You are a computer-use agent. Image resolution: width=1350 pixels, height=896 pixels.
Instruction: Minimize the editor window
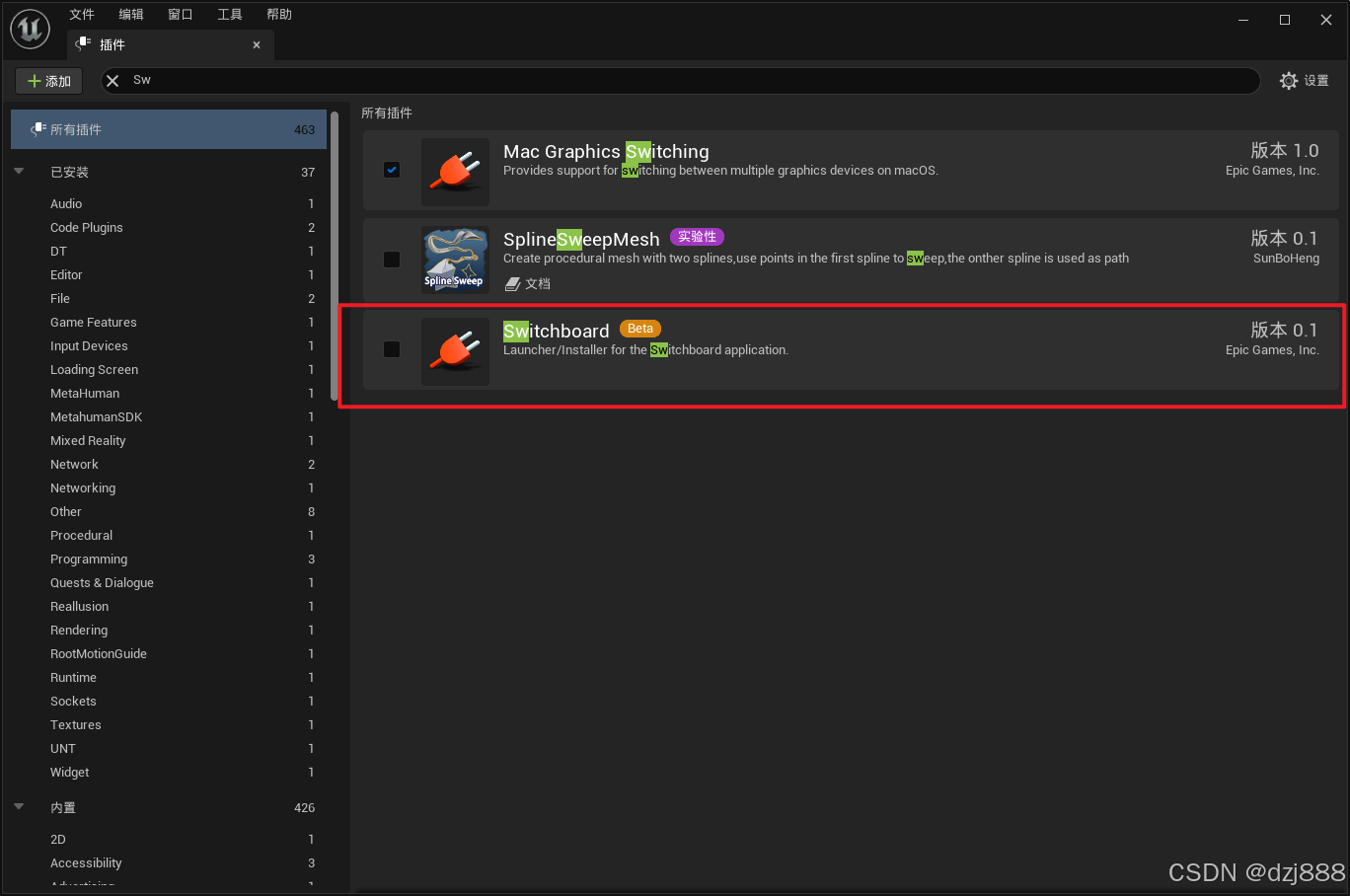(1243, 20)
